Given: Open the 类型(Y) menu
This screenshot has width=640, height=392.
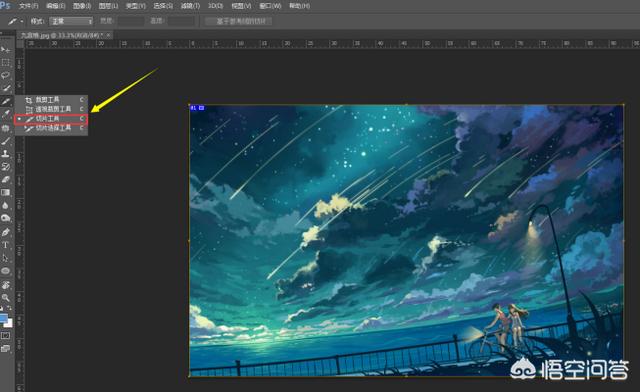Looking at the screenshot, I should 136,6.
